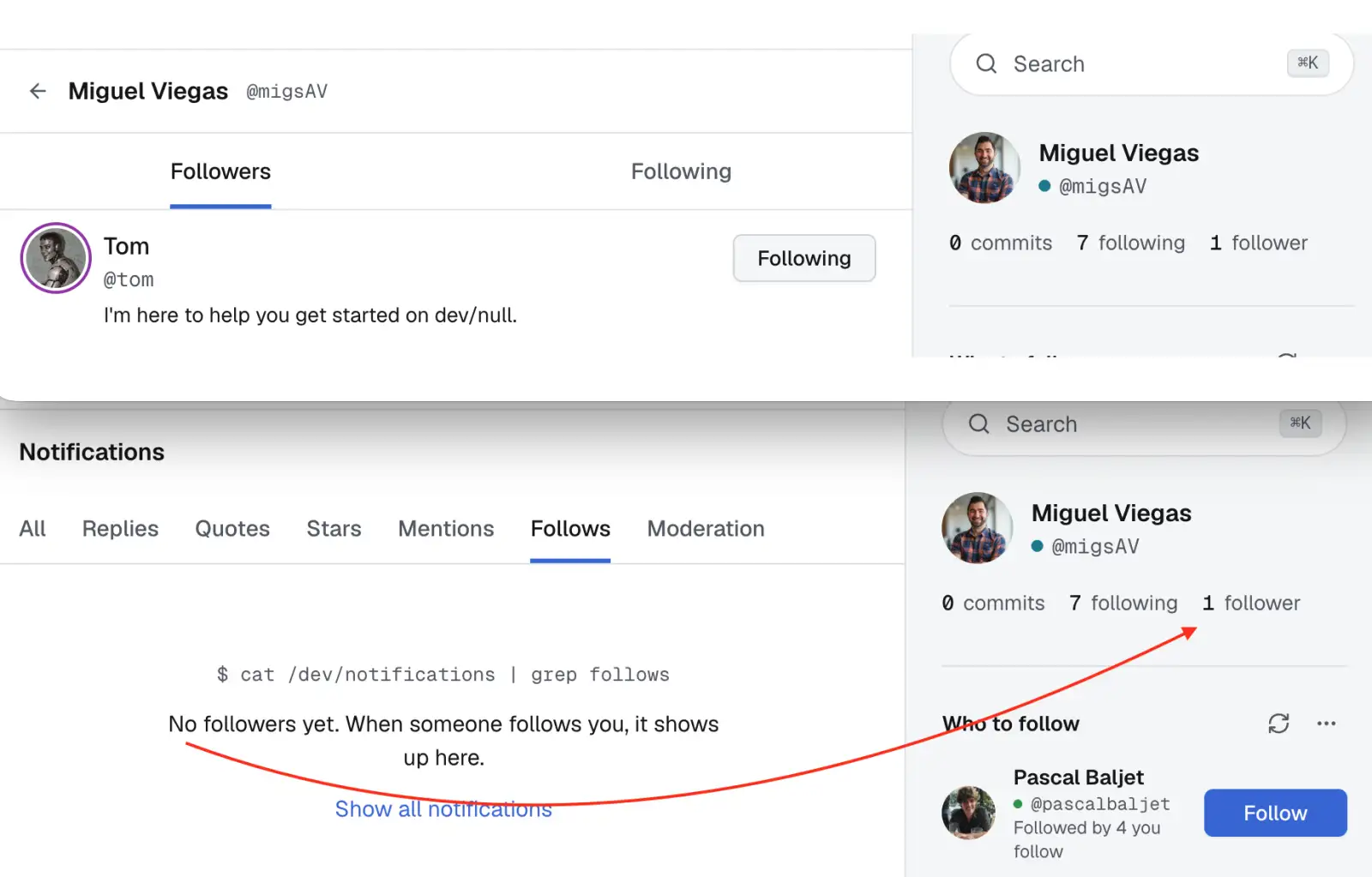Click the ⌘K shortcut badge in the top search
The height and width of the screenshot is (877, 1372).
pyautogui.click(x=1308, y=63)
